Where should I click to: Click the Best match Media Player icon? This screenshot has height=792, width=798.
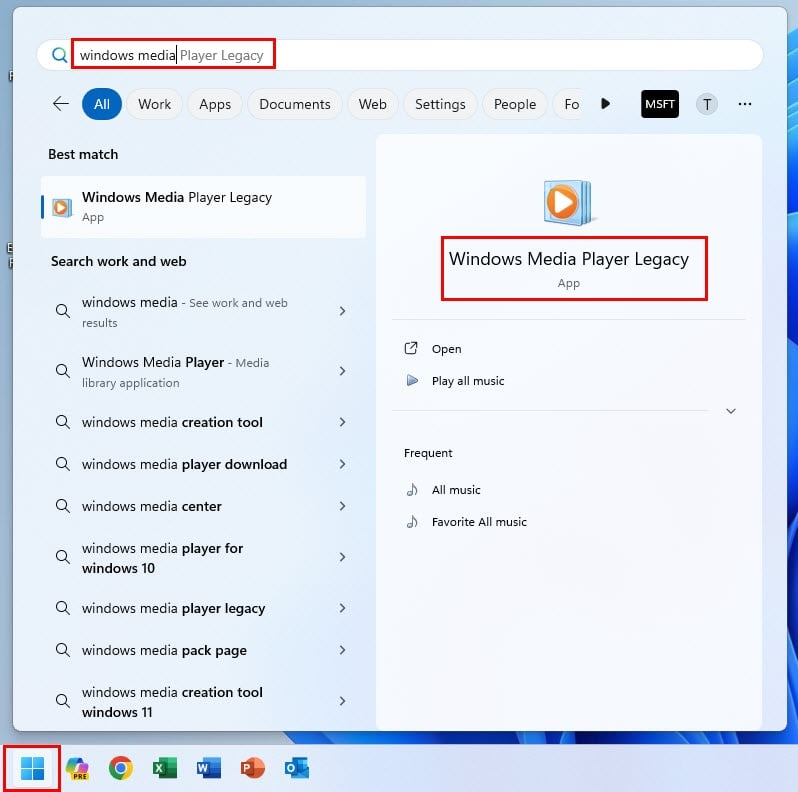(x=62, y=207)
